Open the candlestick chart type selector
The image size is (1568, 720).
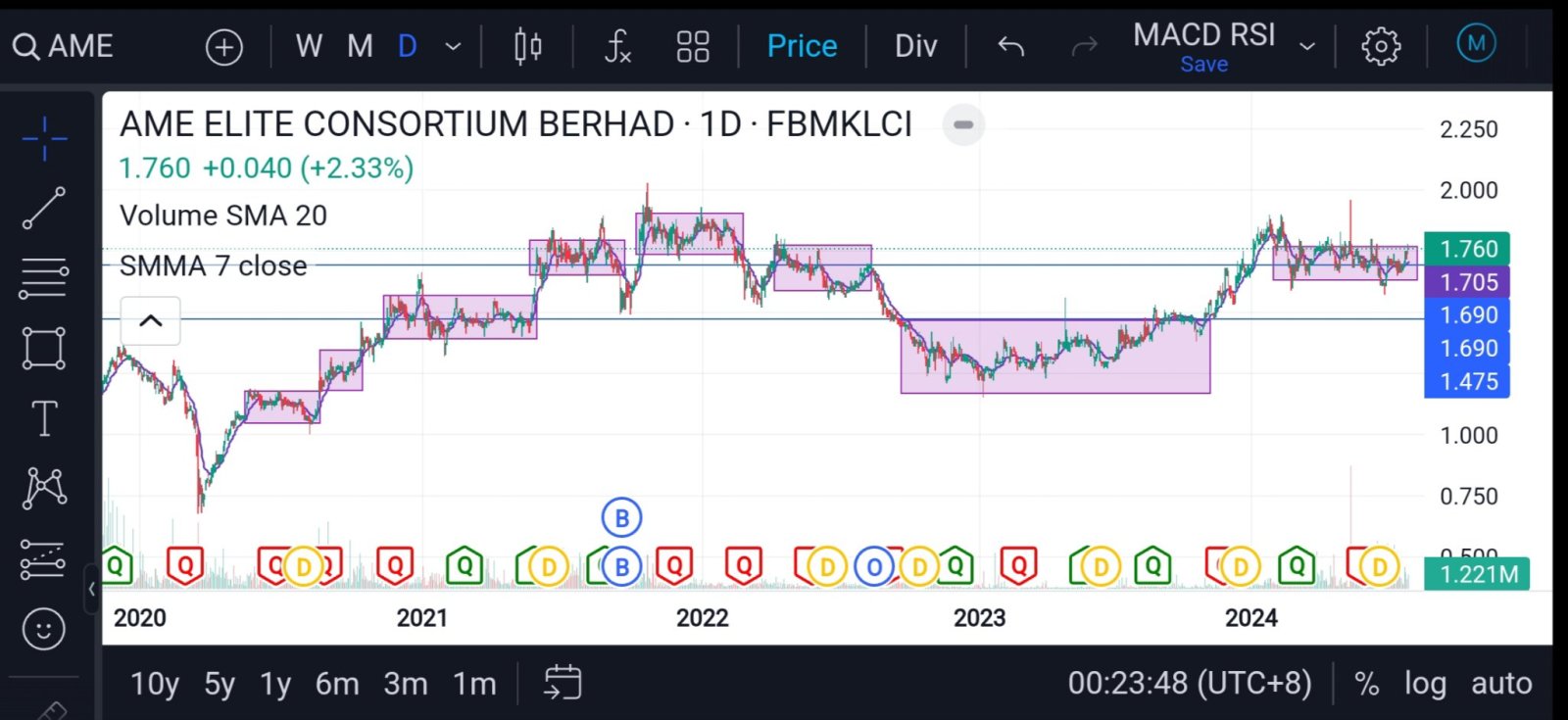click(528, 46)
